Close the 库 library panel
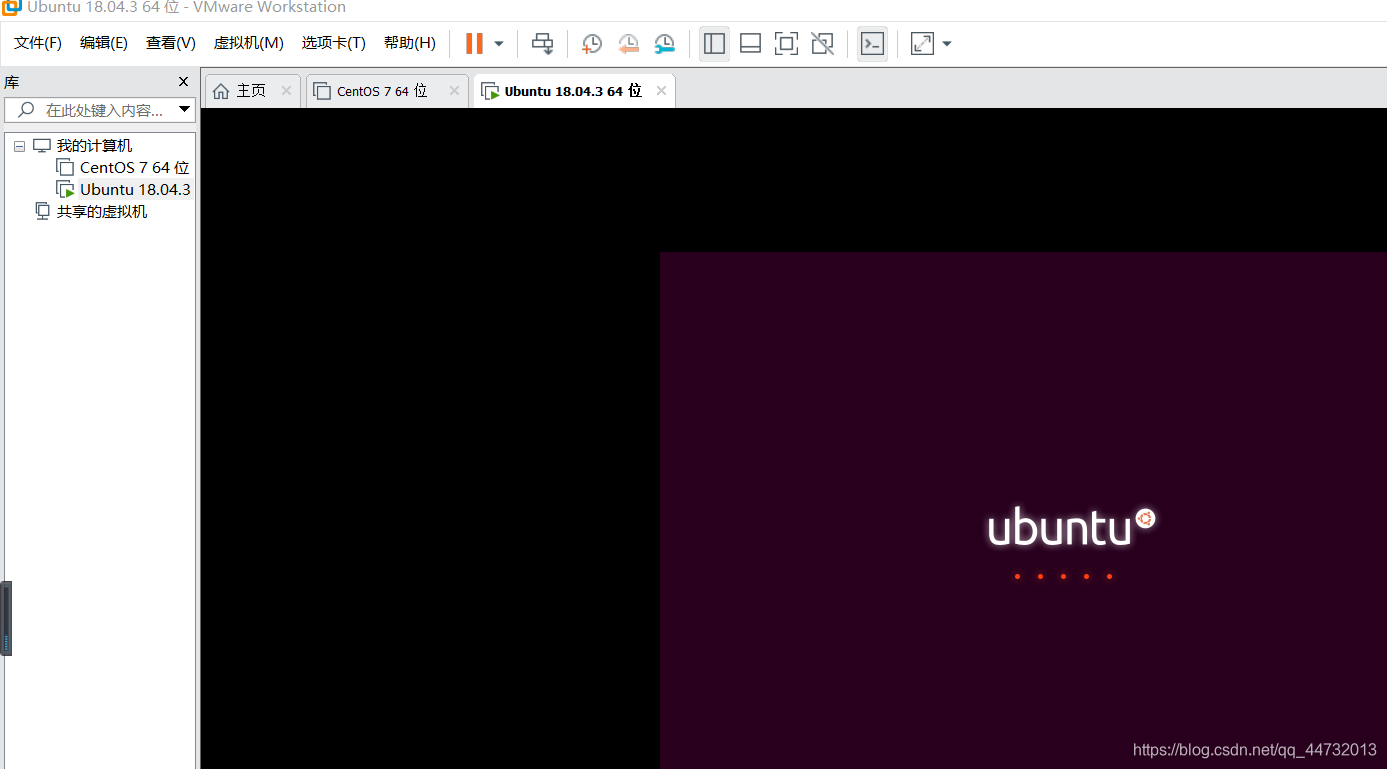 point(183,82)
